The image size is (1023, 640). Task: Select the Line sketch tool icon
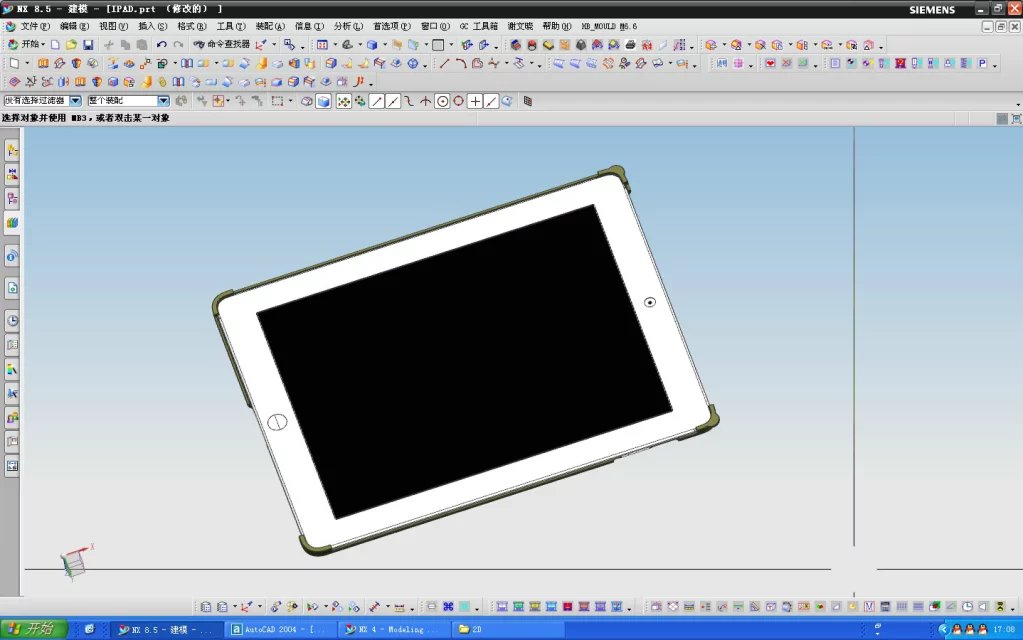click(x=444, y=64)
